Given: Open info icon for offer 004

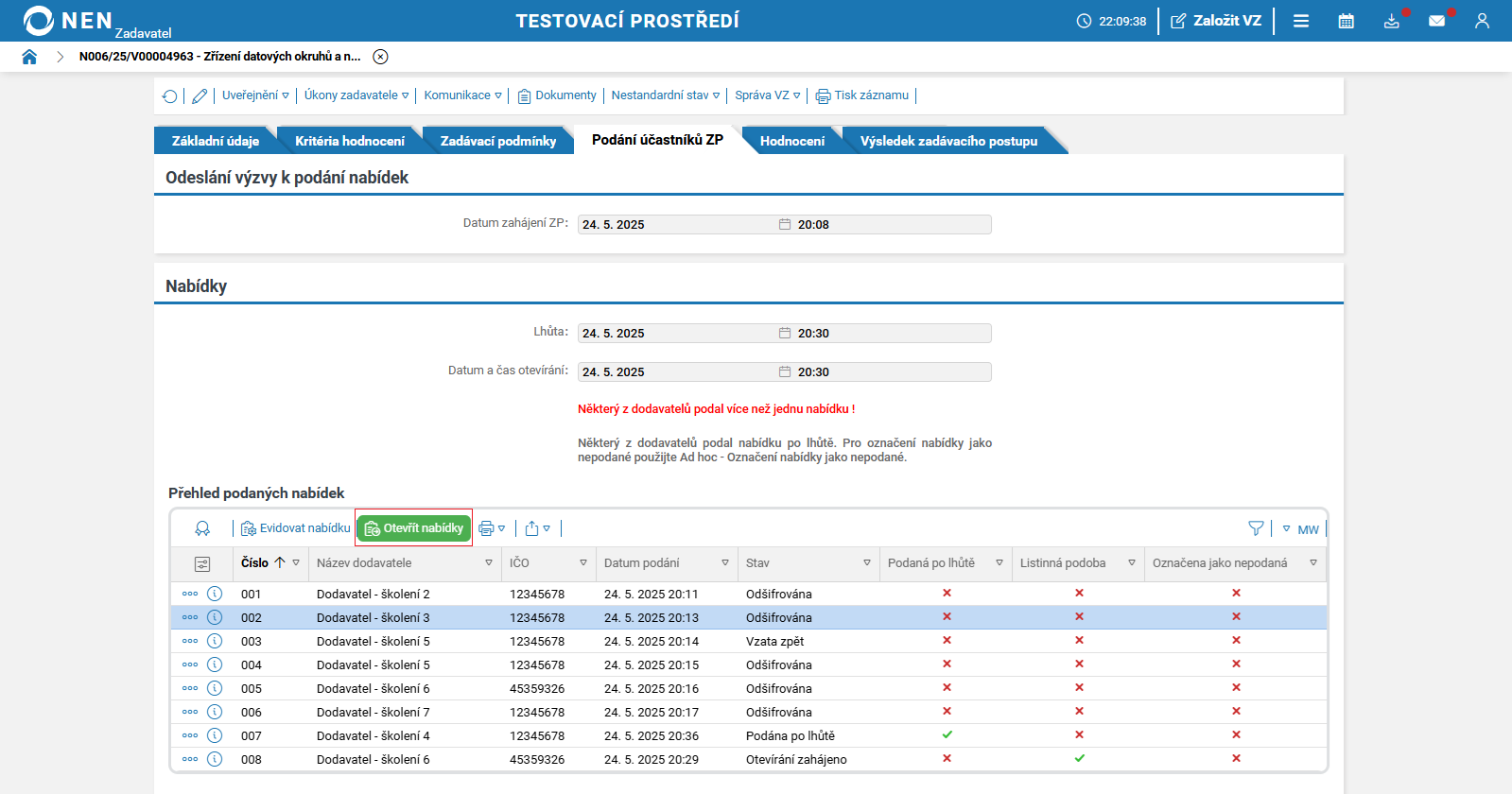Looking at the screenshot, I should (215, 665).
